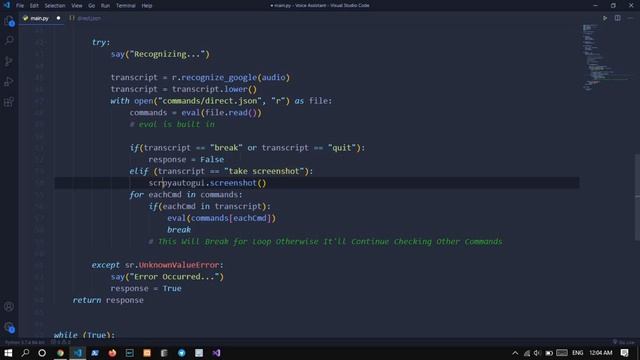The image size is (640, 360).
Task: Click the pyautogui.screenshot() line
Action: pos(207,183)
